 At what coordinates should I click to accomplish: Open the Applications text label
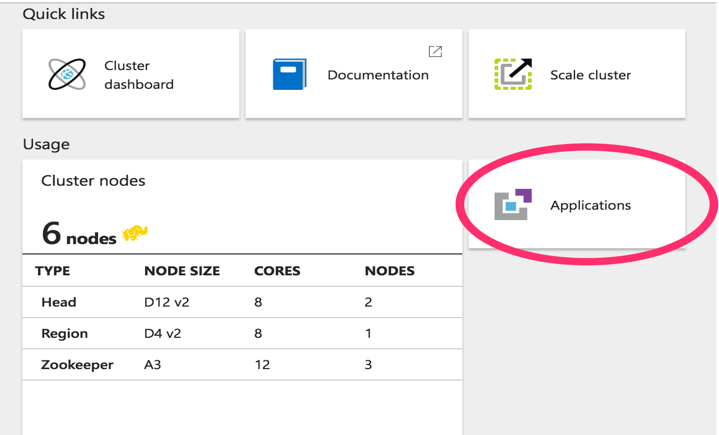point(590,205)
